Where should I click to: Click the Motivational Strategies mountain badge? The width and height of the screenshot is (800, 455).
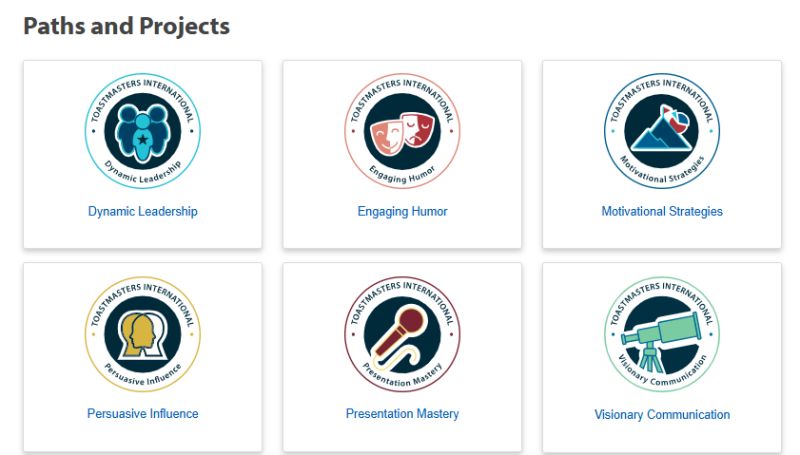[x=662, y=131]
